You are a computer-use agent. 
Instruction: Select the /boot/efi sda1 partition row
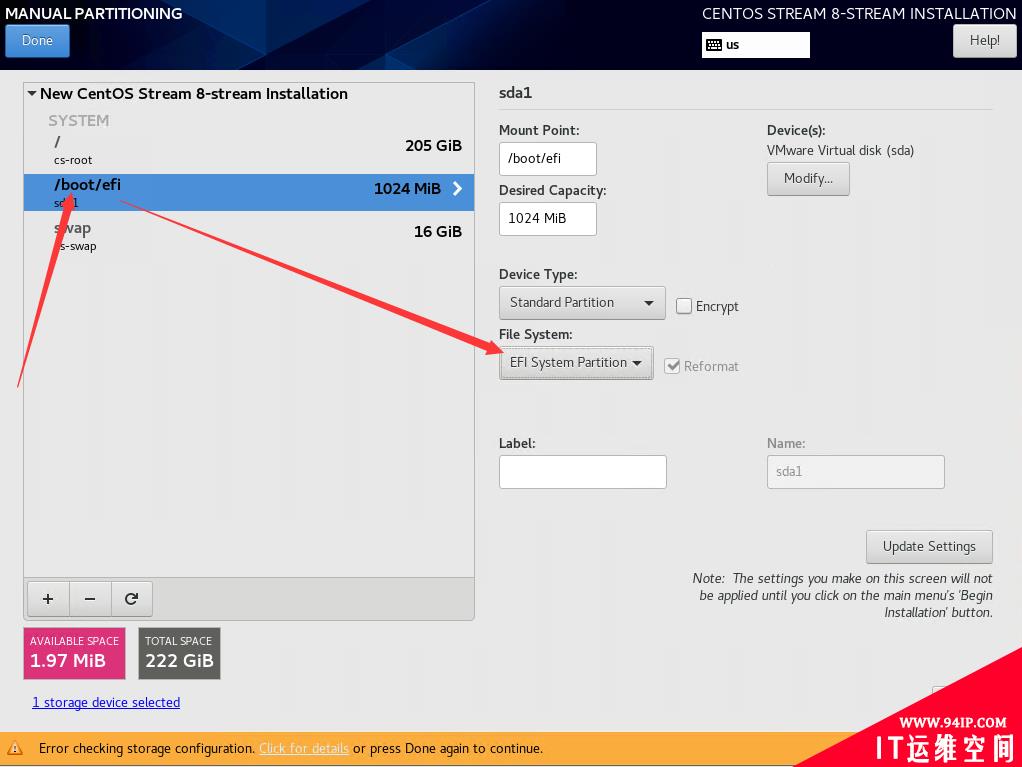(x=249, y=192)
